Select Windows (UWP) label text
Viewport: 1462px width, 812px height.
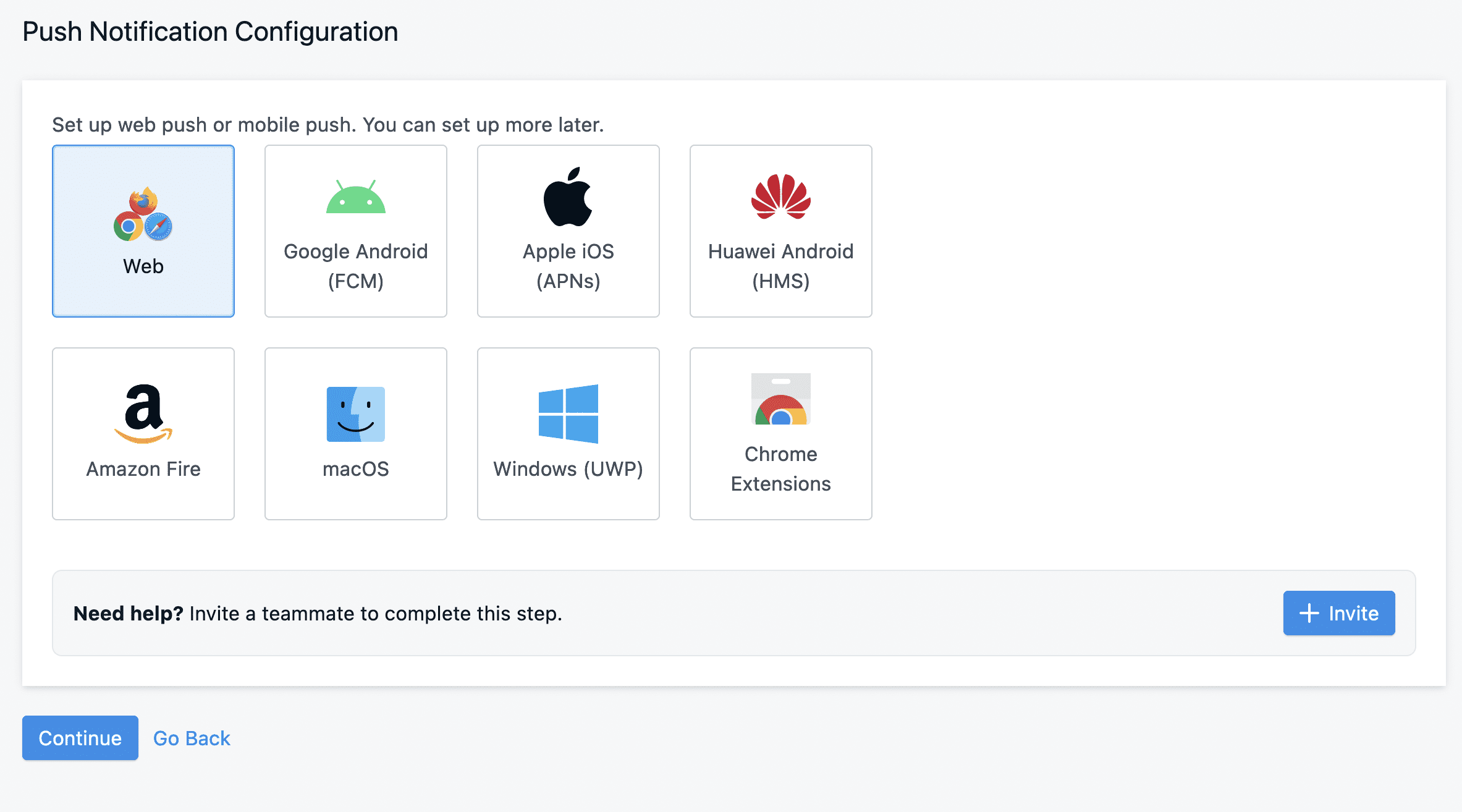(x=568, y=469)
